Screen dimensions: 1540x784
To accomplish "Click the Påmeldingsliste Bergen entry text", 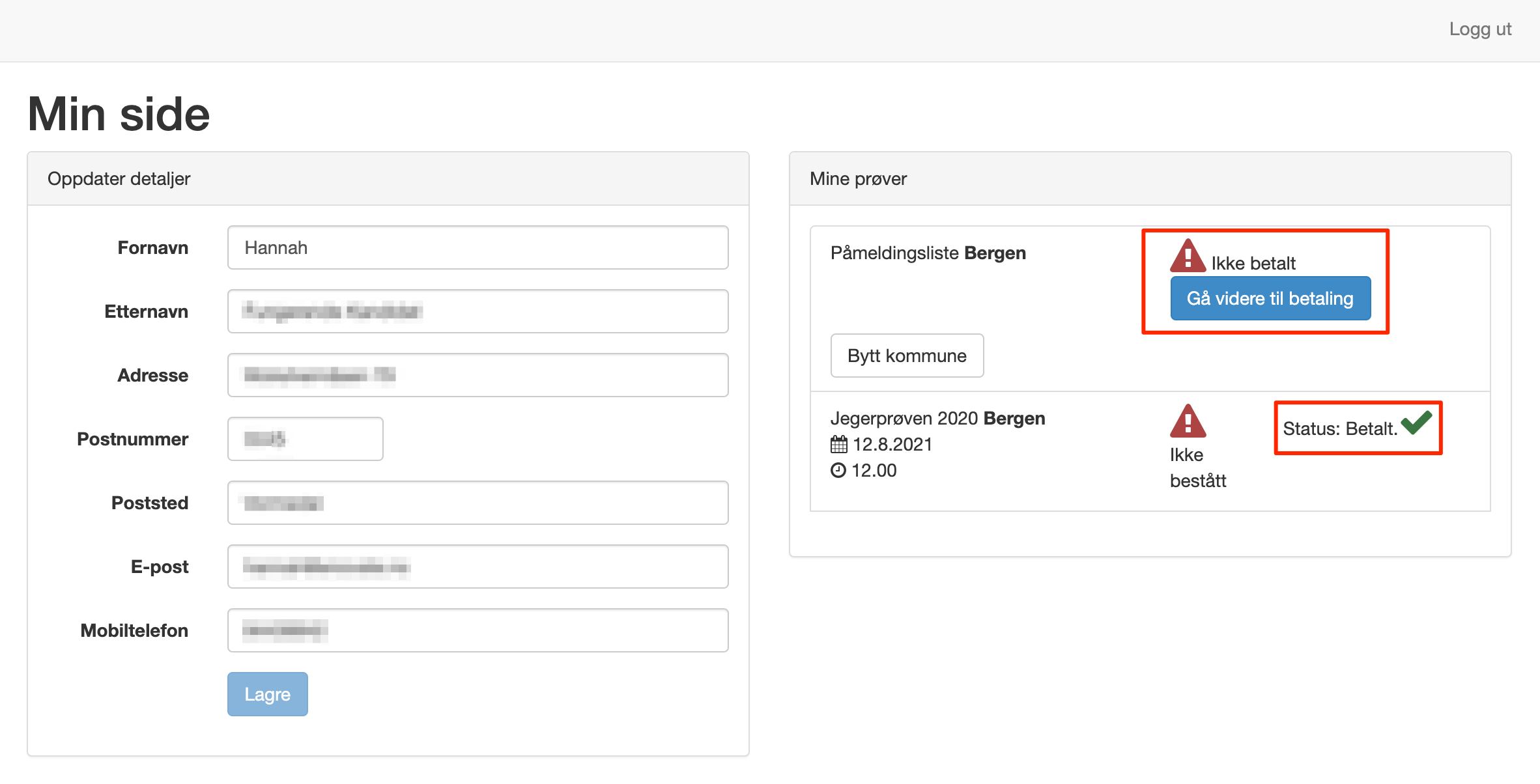I will pyautogui.click(x=928, y=253).
